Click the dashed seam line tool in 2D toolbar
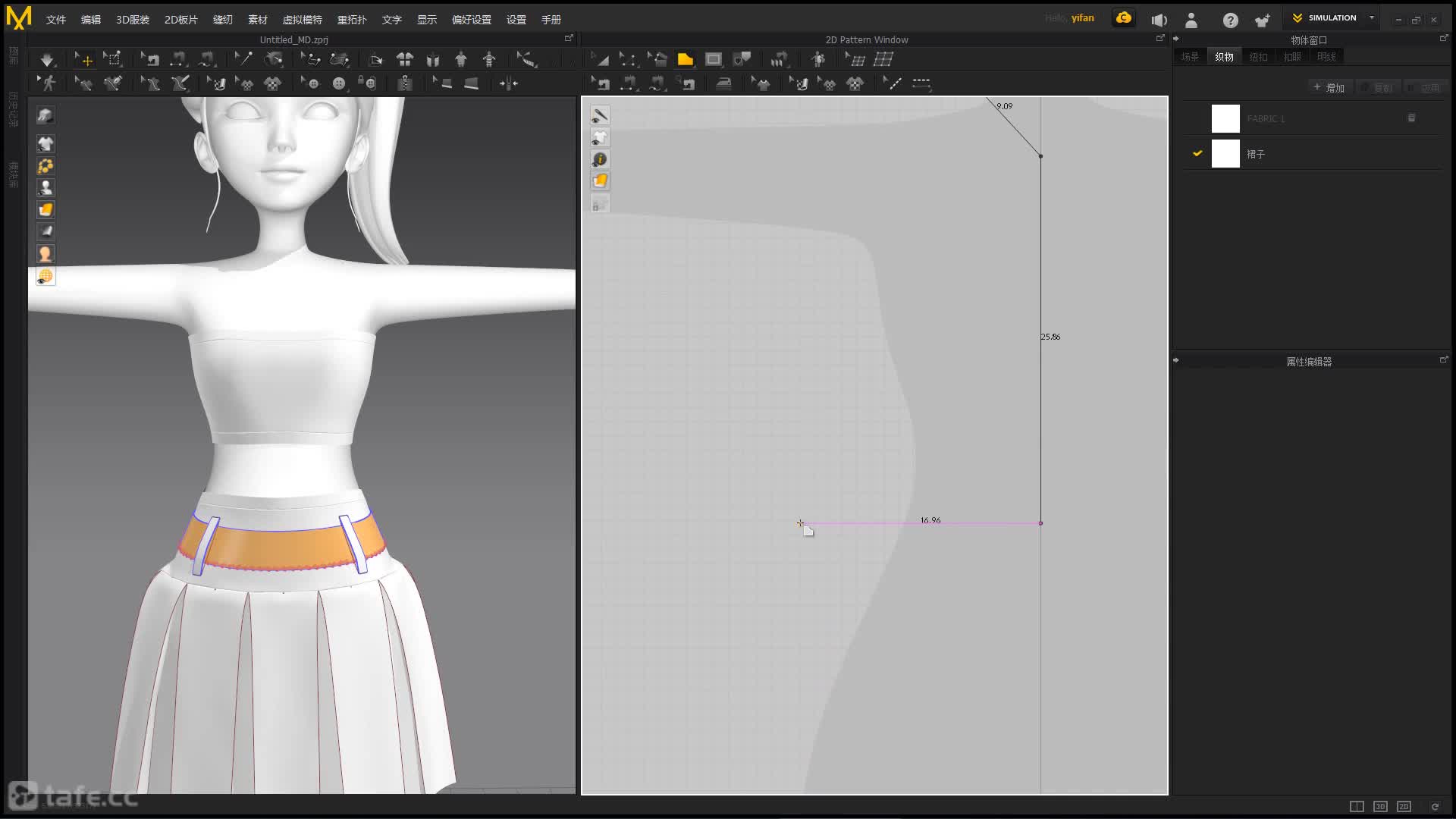Image resolution: width=1456 pixels, height=819 pixels. [921, 83]
